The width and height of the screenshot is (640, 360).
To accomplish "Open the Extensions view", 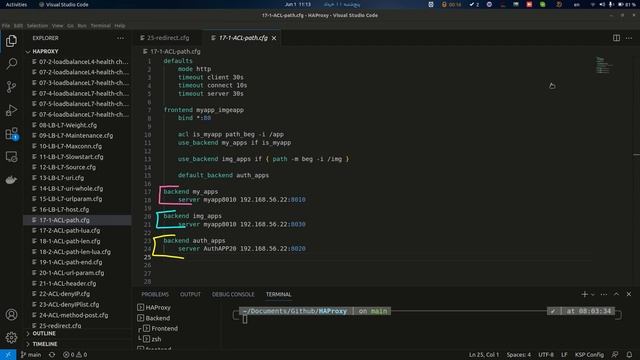I will (11, 133).
